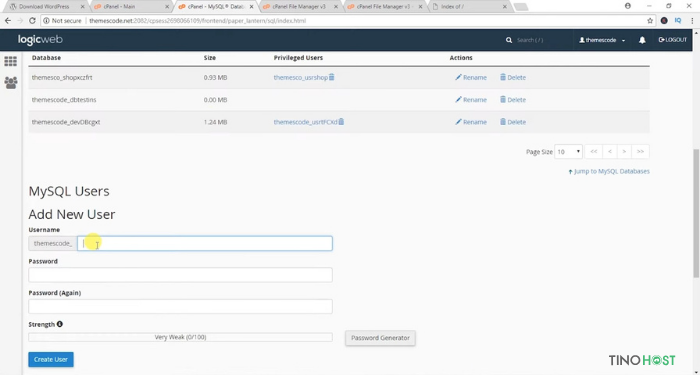Jump to MySQL Databases link

coord(609,171)
